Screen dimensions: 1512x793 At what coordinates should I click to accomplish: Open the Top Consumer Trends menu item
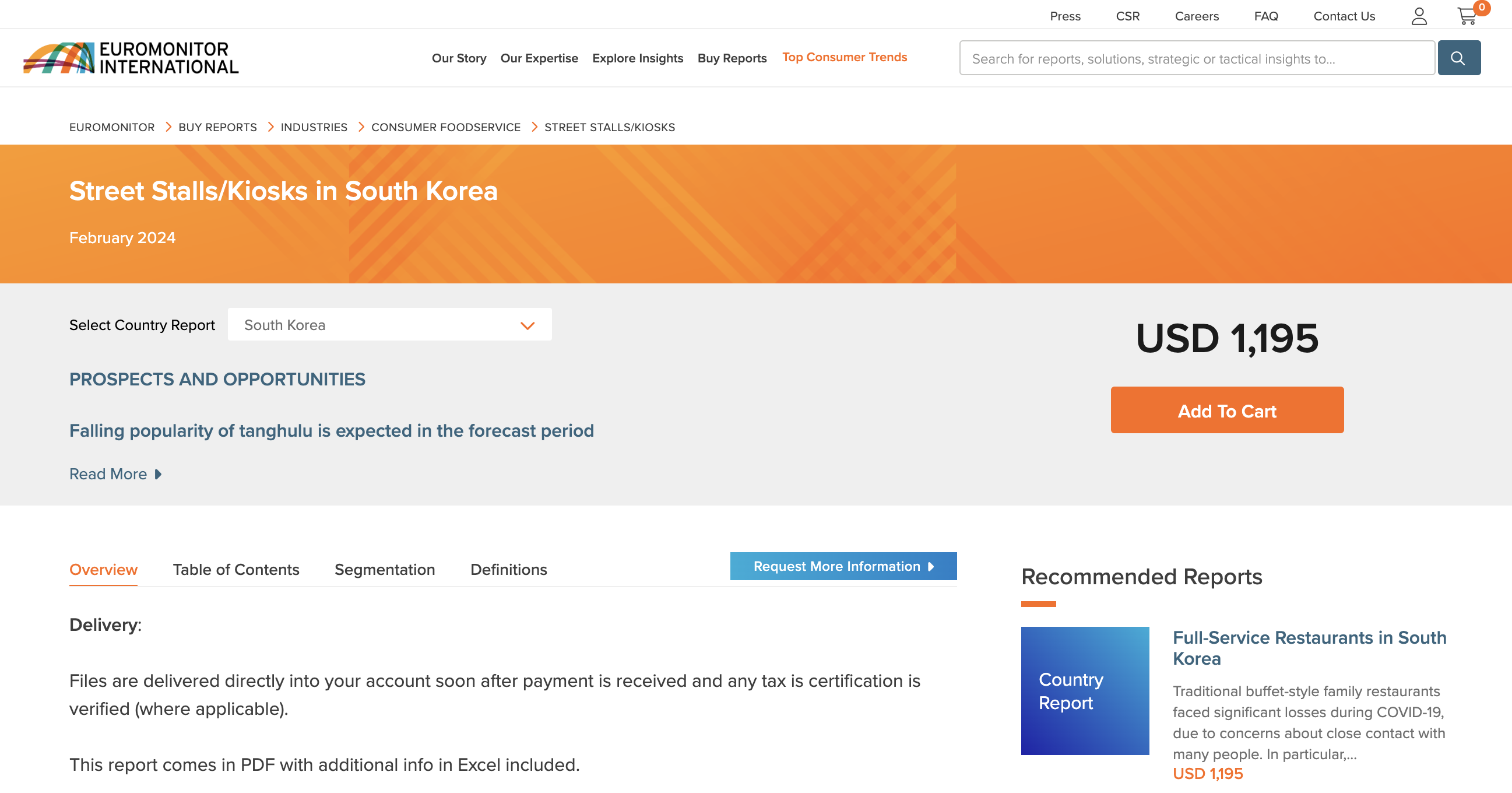[844, 57]
